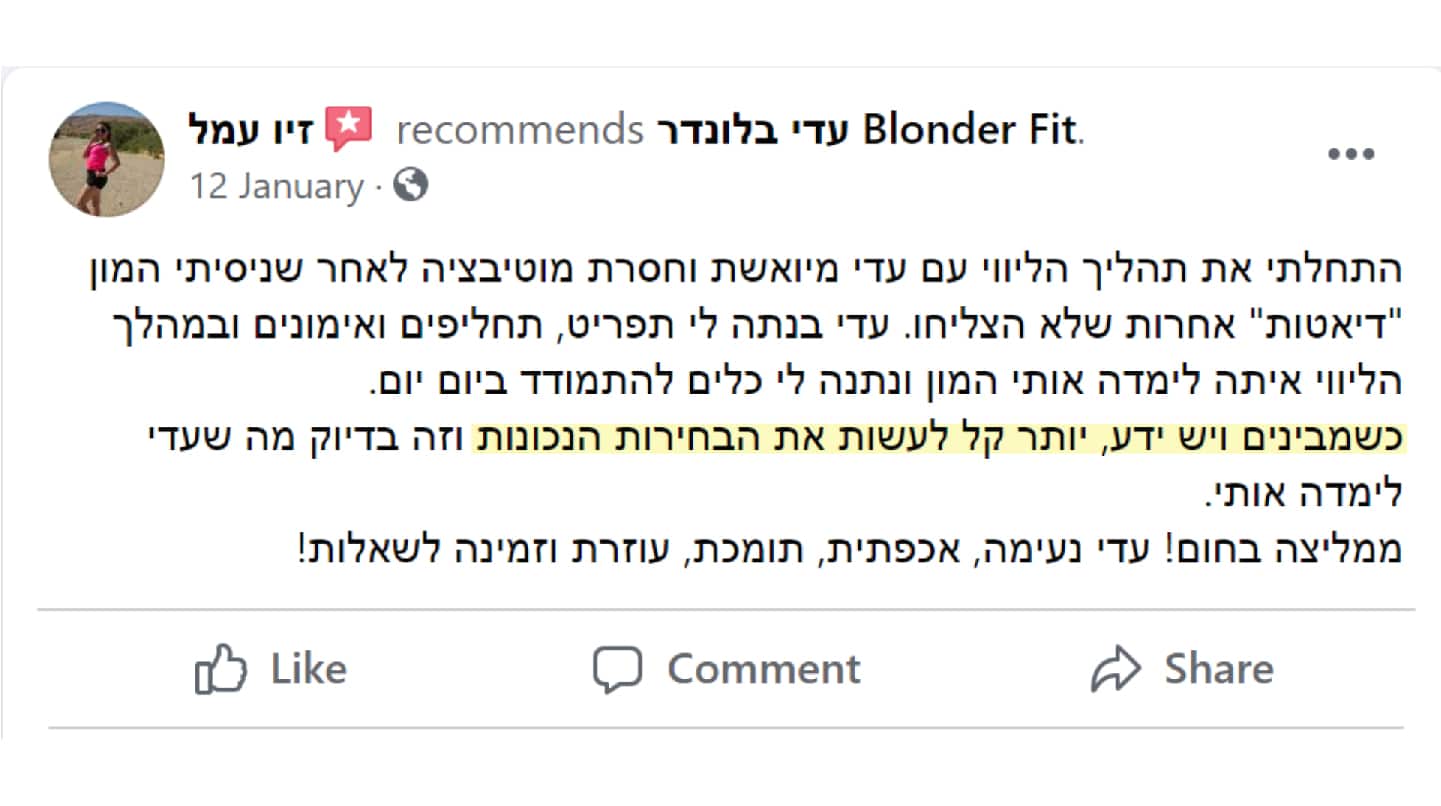Image resolution: width=1441 pixels, height=806 pixels.
Task: Click the closing line starting with "ממליצה בחום"
Action: (x=850, y=550)
